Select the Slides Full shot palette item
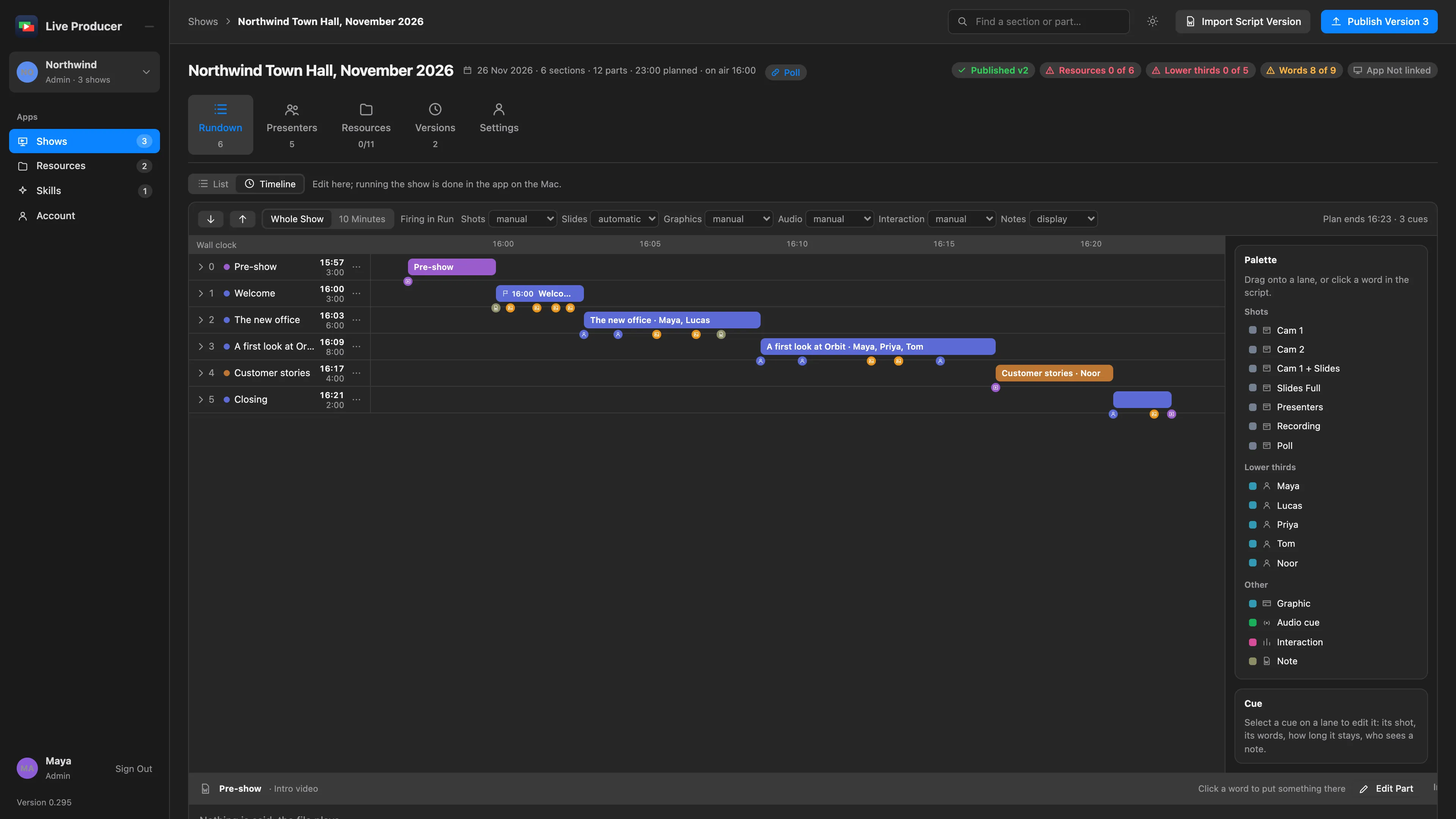Image resolution: width=1456 pixels, height=819 pixels. point(1330,388)
